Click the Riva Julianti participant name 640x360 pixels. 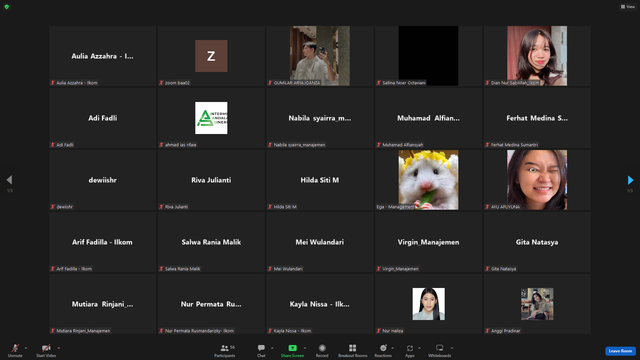211,180
